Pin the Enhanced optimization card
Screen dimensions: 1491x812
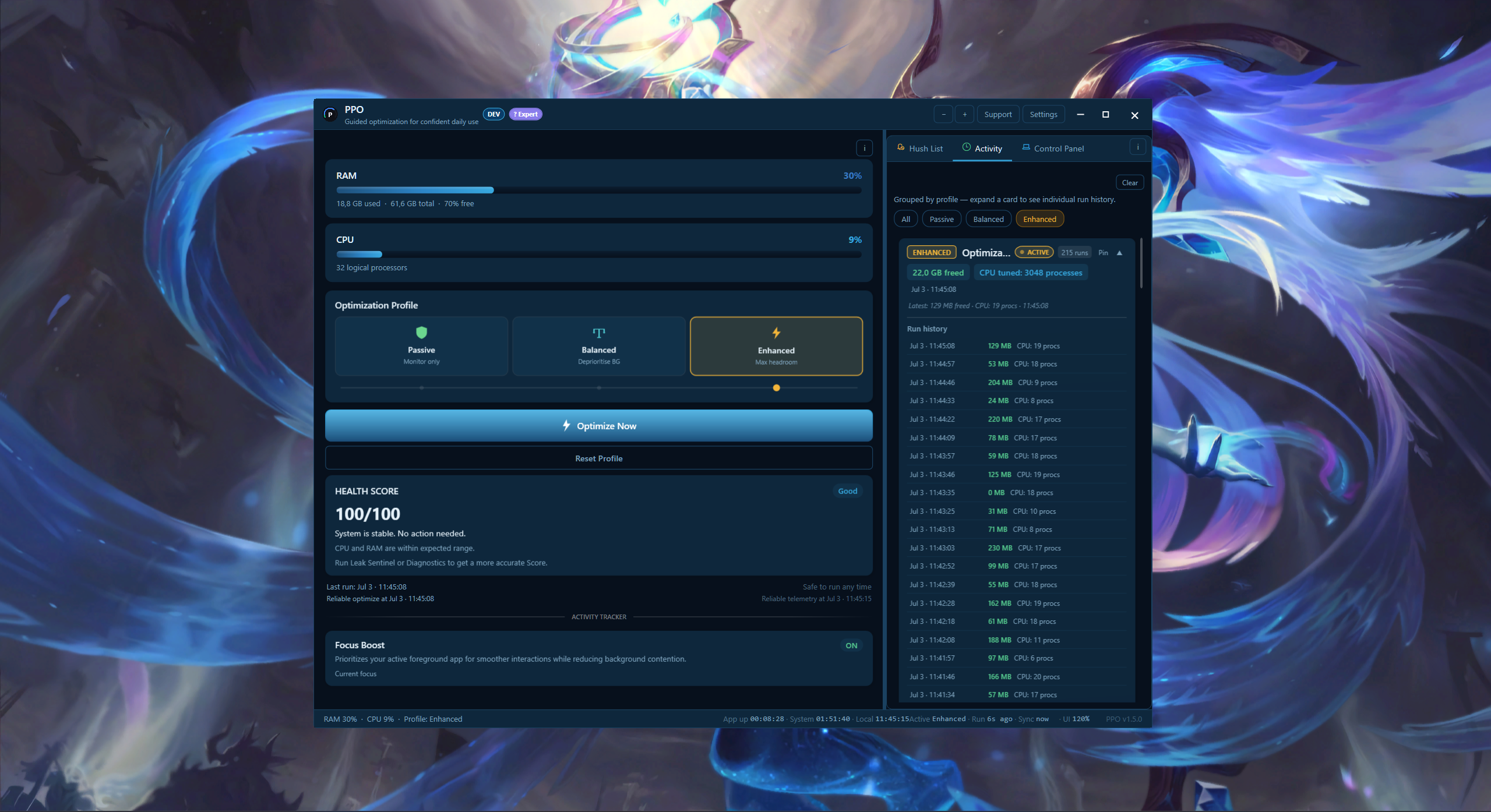click(x=1103, y=253)
